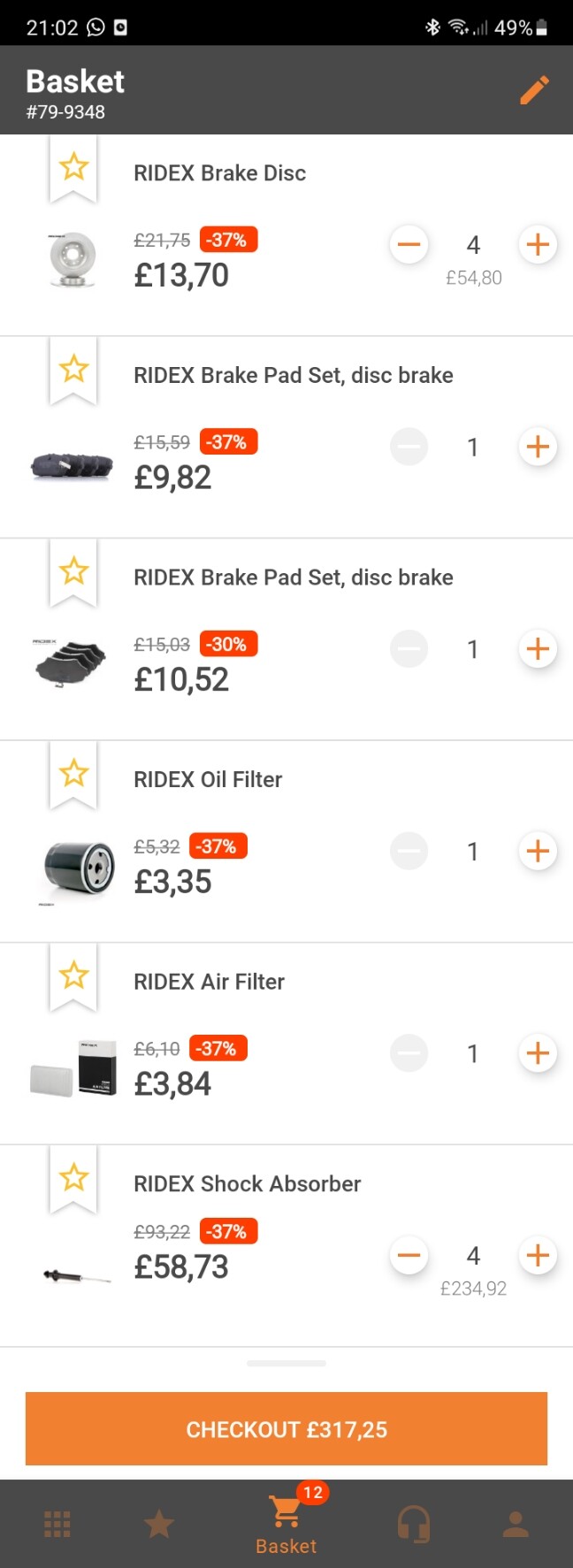Tap the drag handle above the checkout button
The image size is (573, 1568).
(286, 1364)
